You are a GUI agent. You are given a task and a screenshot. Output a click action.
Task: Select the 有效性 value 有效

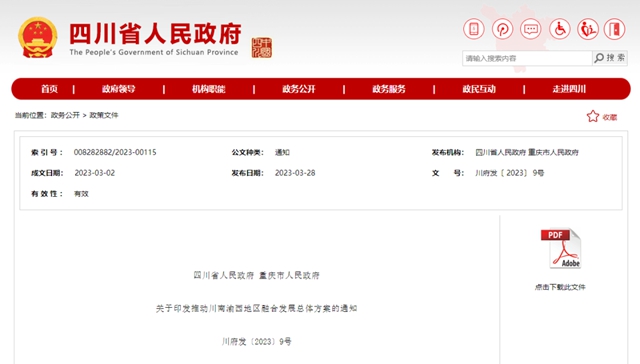pos(81,194)
